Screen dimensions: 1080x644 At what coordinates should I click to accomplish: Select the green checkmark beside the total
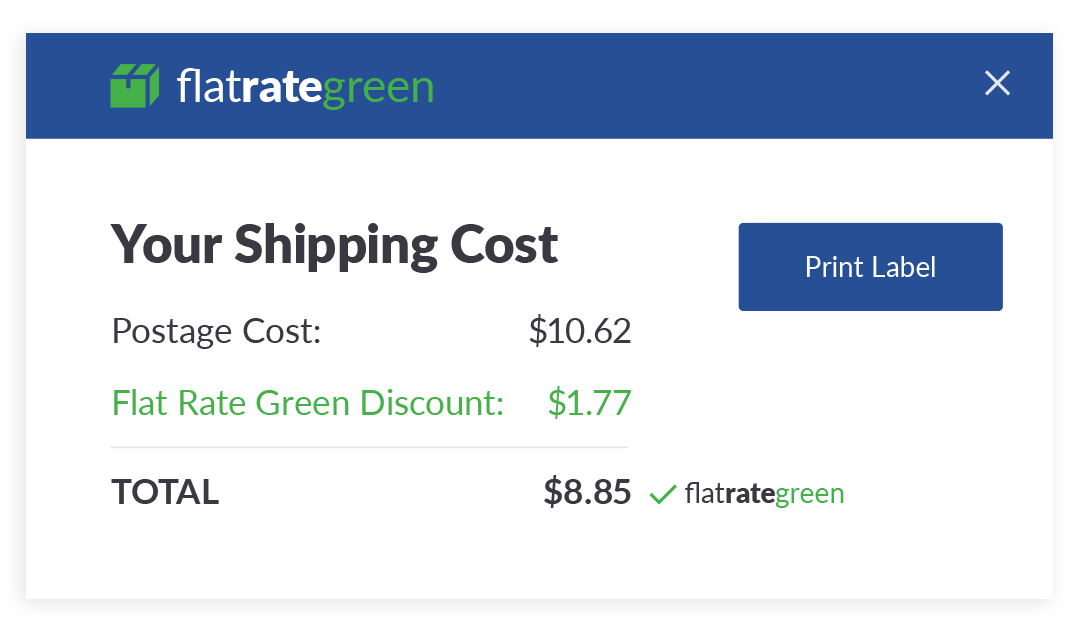click(x=663, y=492)
